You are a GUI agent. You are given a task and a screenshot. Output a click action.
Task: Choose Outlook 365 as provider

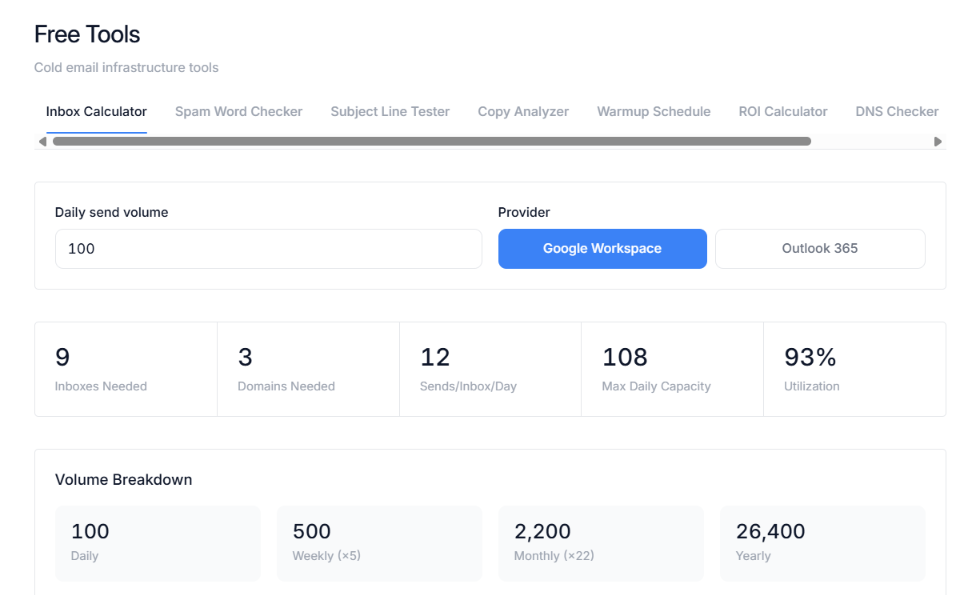click(x=820, y=249)
